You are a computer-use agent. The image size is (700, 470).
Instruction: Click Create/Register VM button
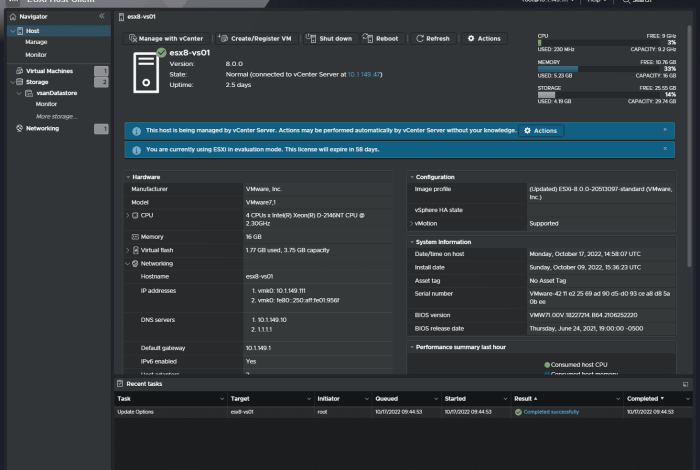255,38
